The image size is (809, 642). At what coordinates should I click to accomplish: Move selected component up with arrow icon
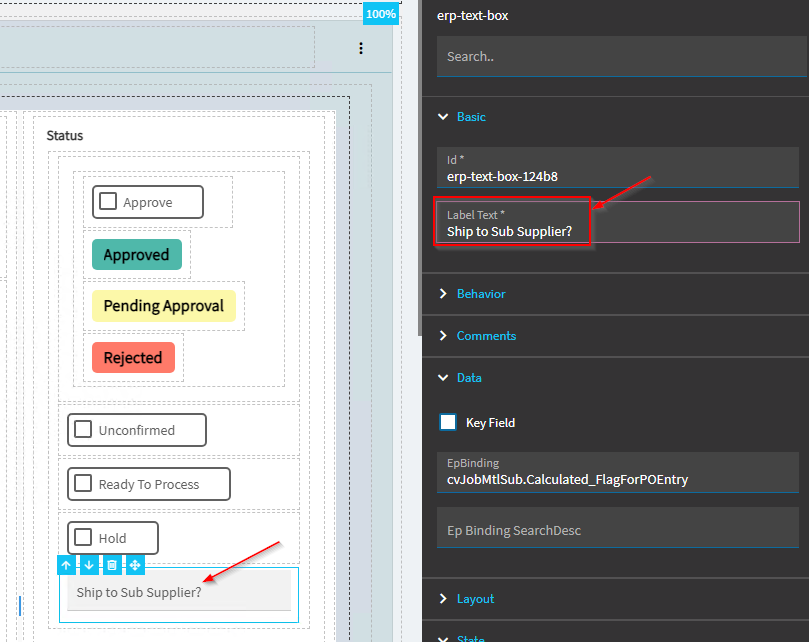tap(66, 565)
